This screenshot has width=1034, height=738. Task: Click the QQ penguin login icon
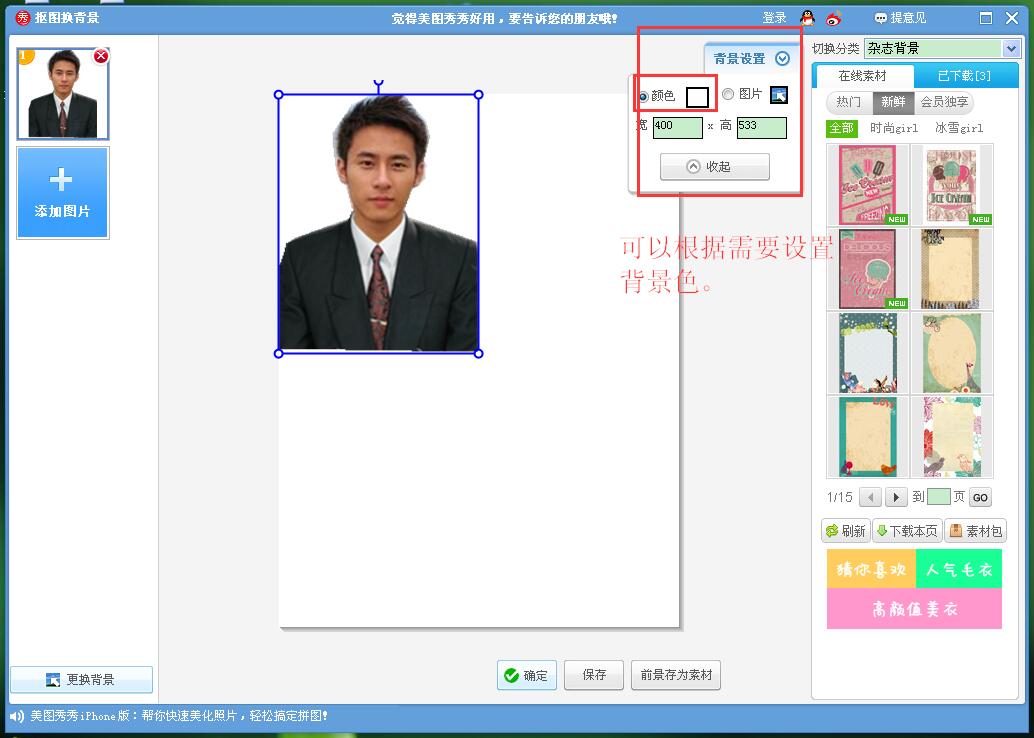coord(807,17)
